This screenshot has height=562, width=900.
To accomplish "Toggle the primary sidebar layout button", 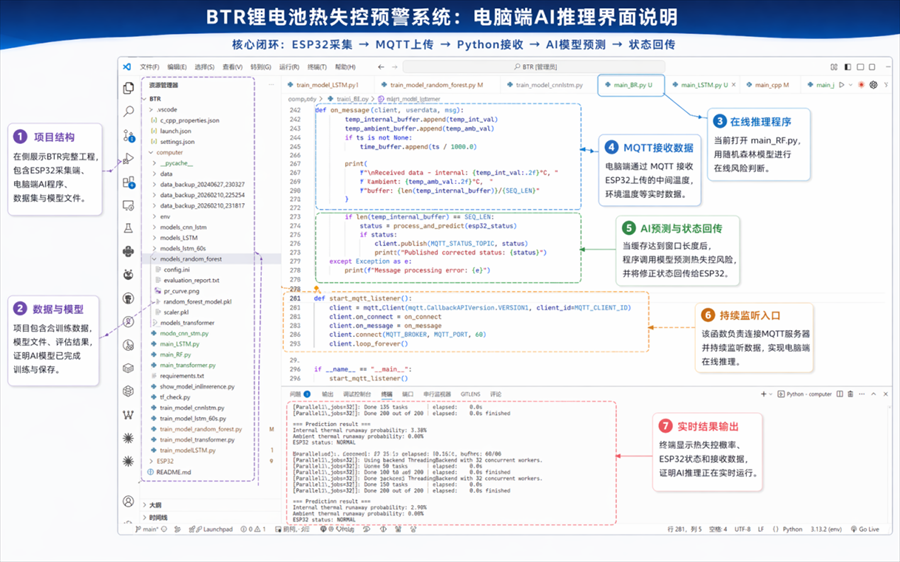I will [x=848, y=67].
